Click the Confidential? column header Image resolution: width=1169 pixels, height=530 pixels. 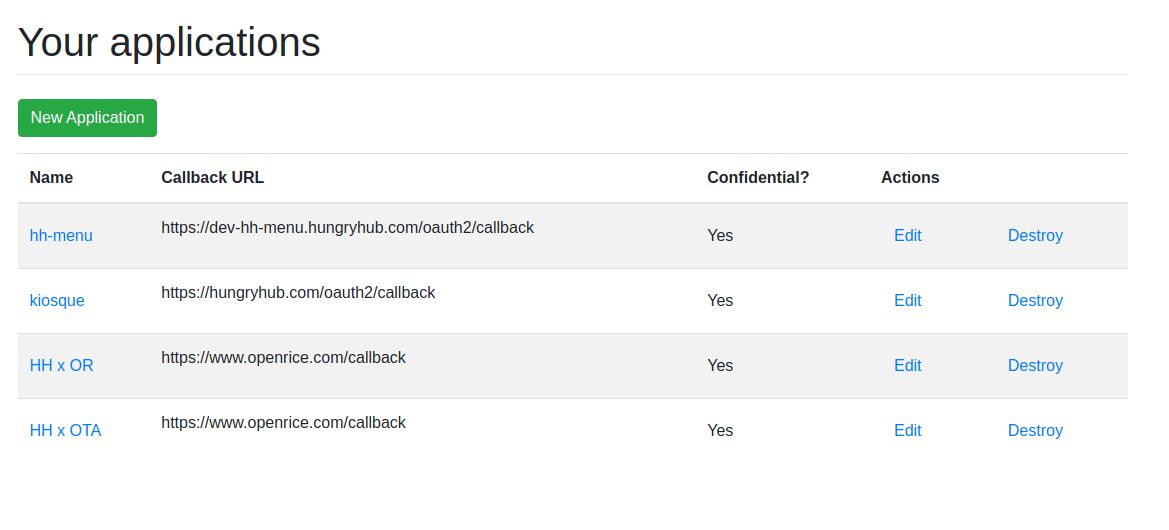pos(757,178)
